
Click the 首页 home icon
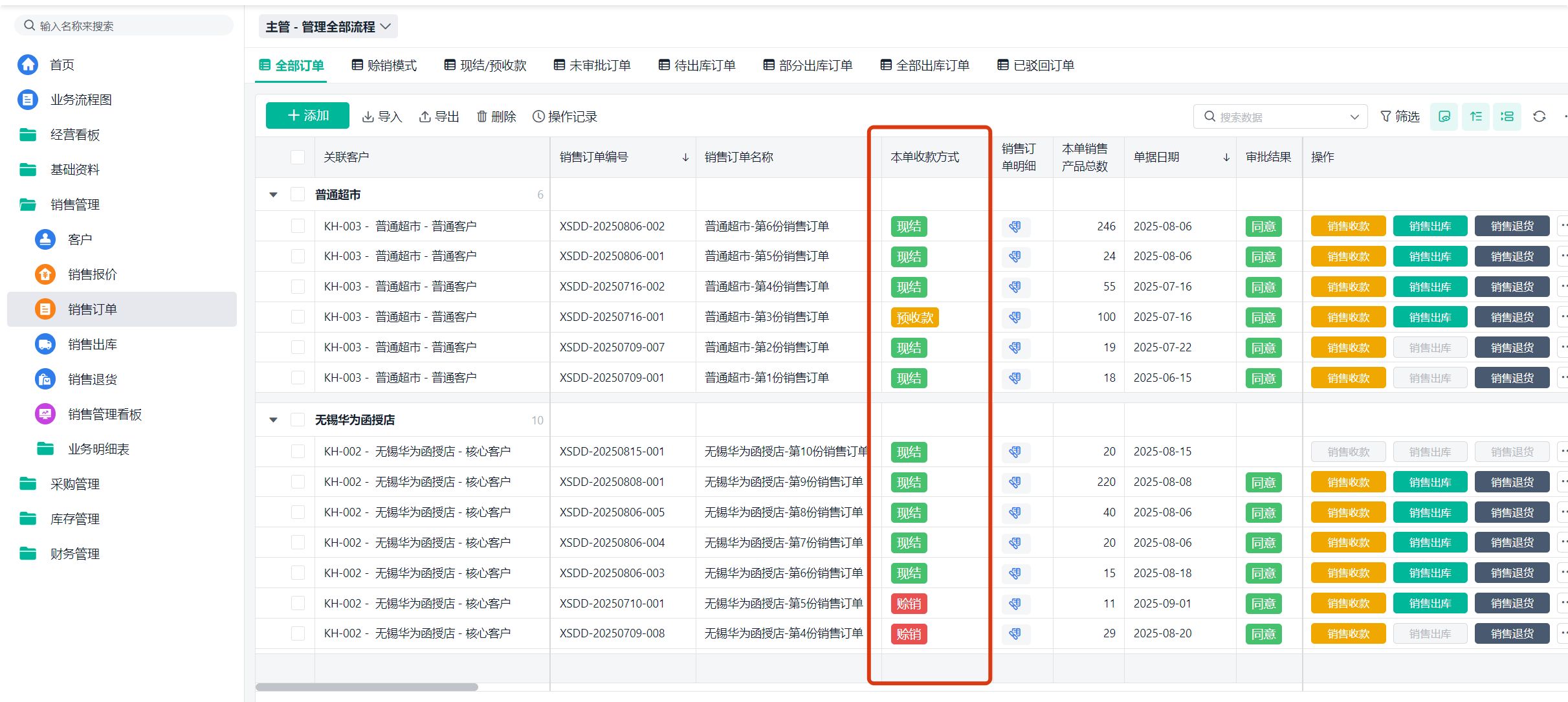[27, 65]
